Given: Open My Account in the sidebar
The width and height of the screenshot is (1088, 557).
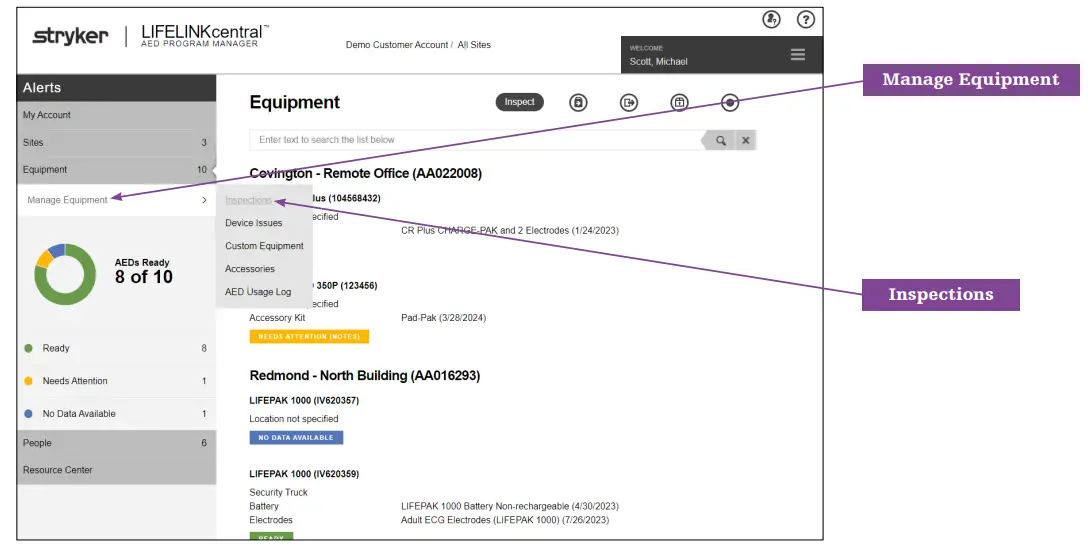Looking at the screenshot, I should tap(117, 115).
